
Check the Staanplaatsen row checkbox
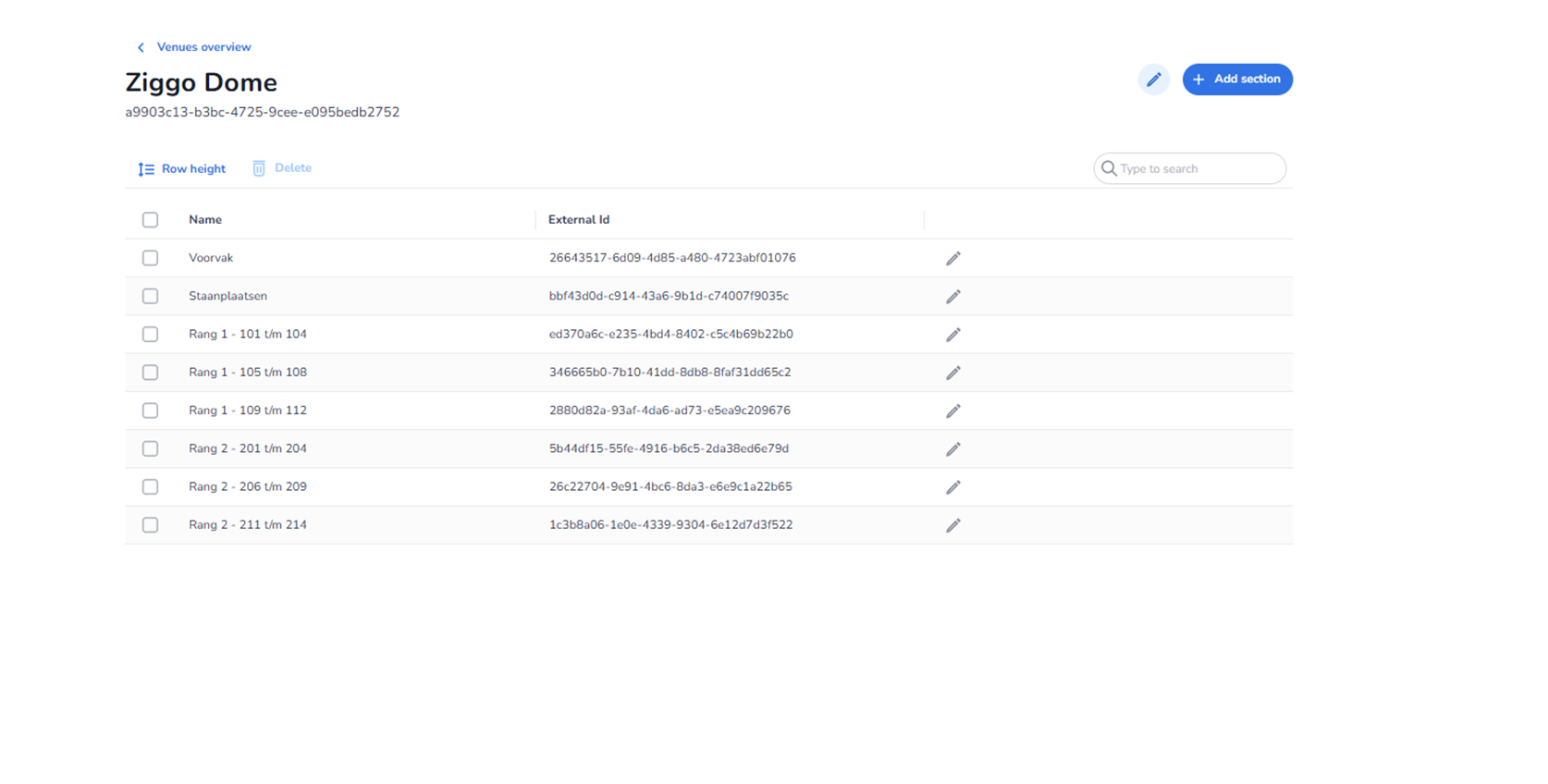pos(150,296)
